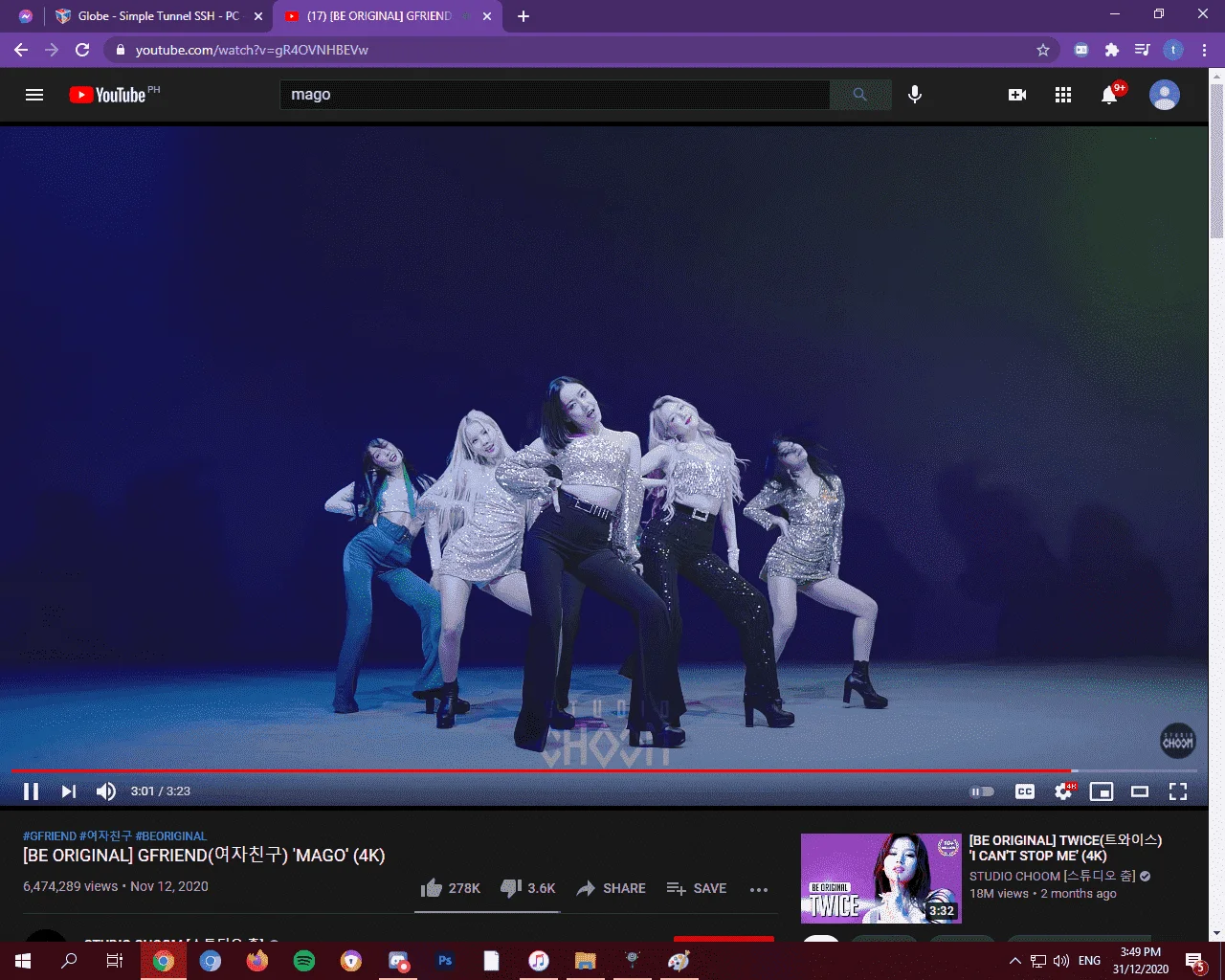Open the more actions three-dot menu
This screenshot has height=980, width=1225.
[759, 889]
